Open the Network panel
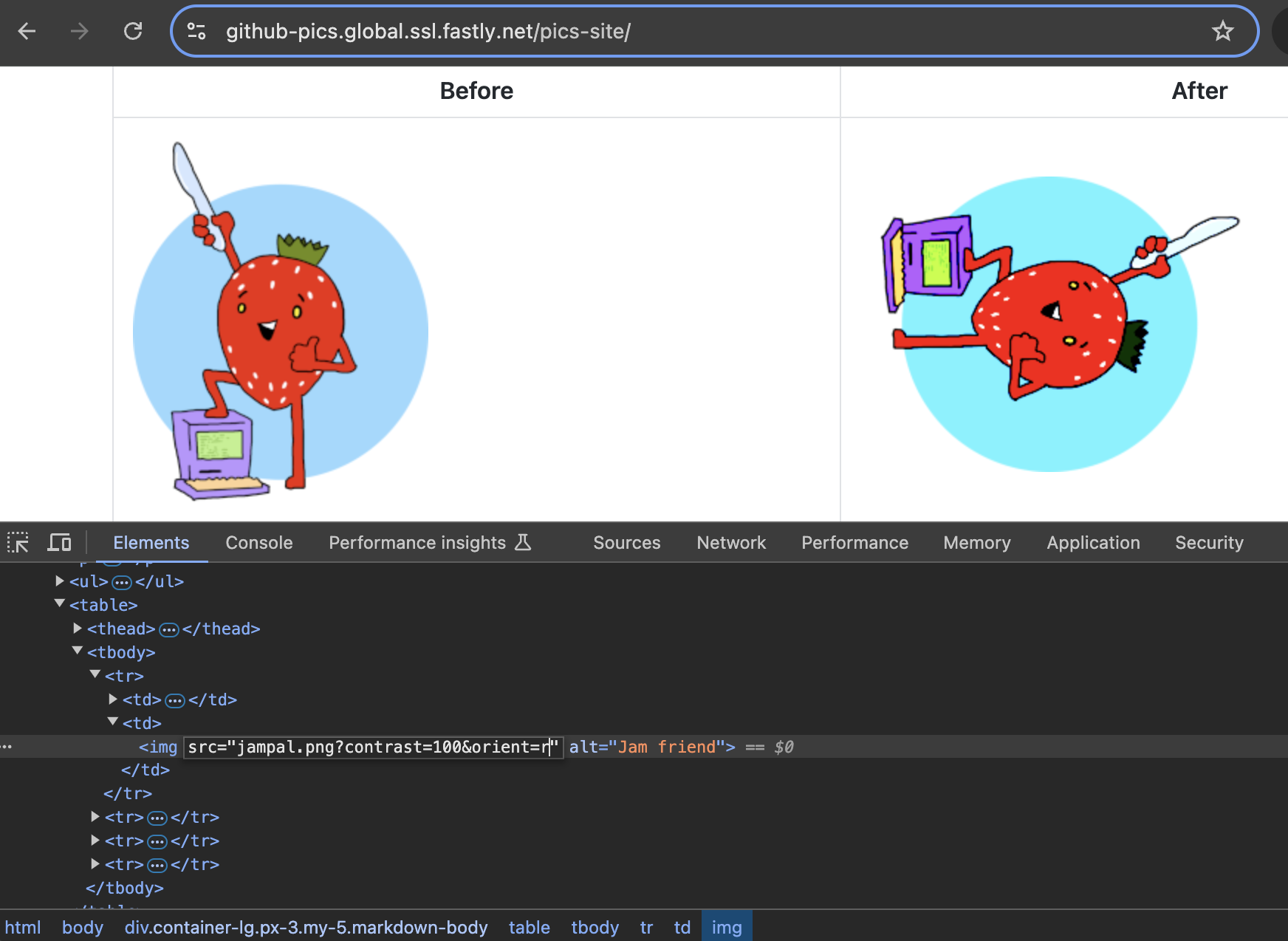 point(731,542)
